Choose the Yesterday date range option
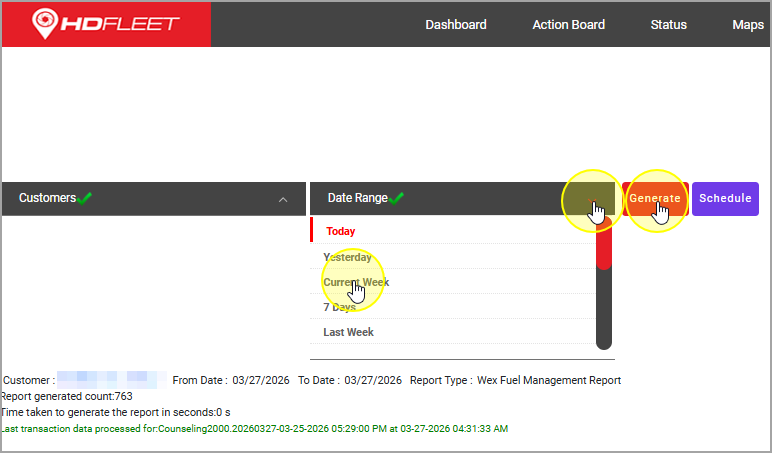Image resolution: width=772 pixels, height=453 pixels. (x=347, y=257)
